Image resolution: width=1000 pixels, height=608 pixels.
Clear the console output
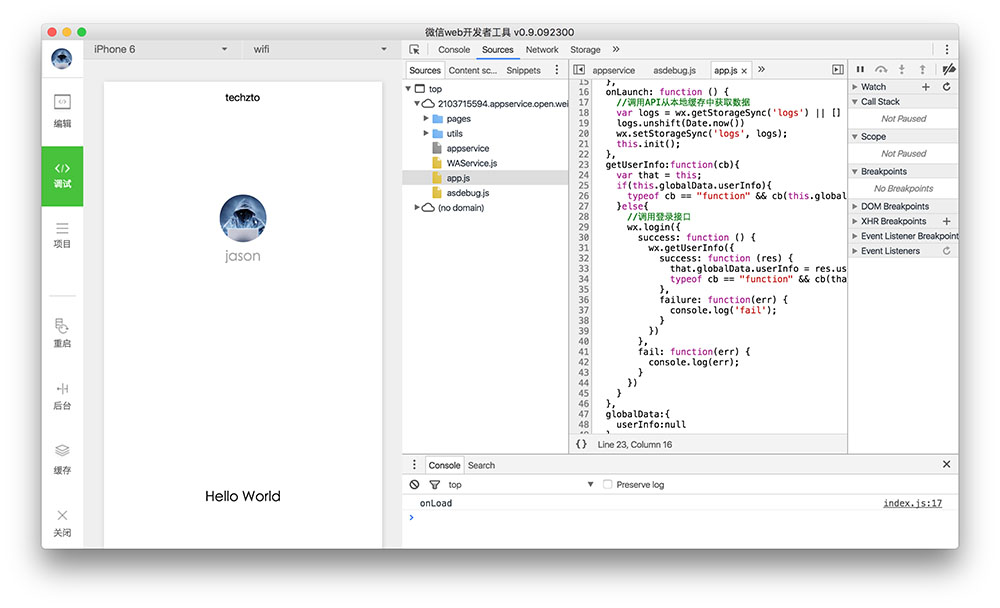coord(415,485)
